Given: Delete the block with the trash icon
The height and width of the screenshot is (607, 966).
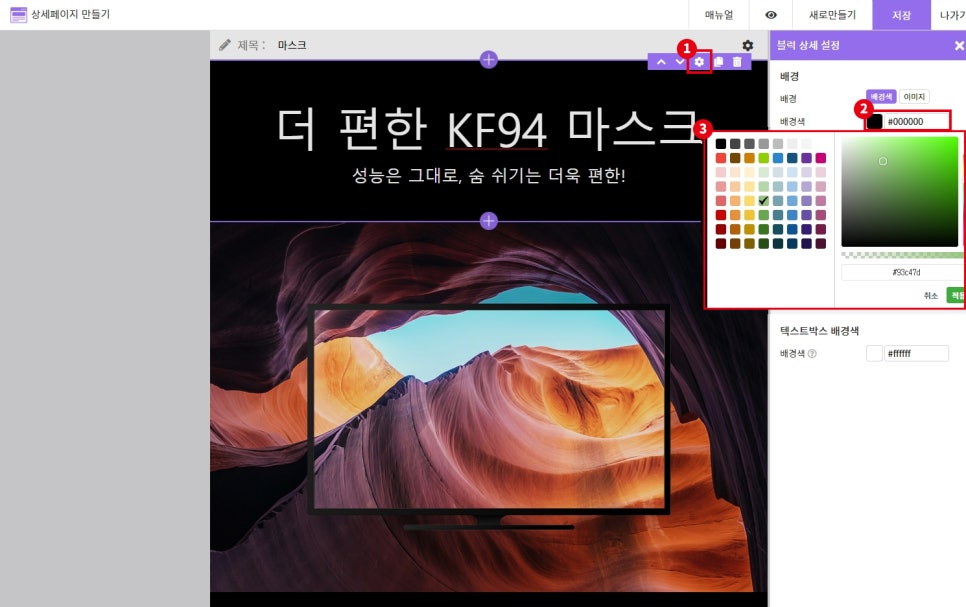Looking at the screenshot, I should (x=737, y=62).
